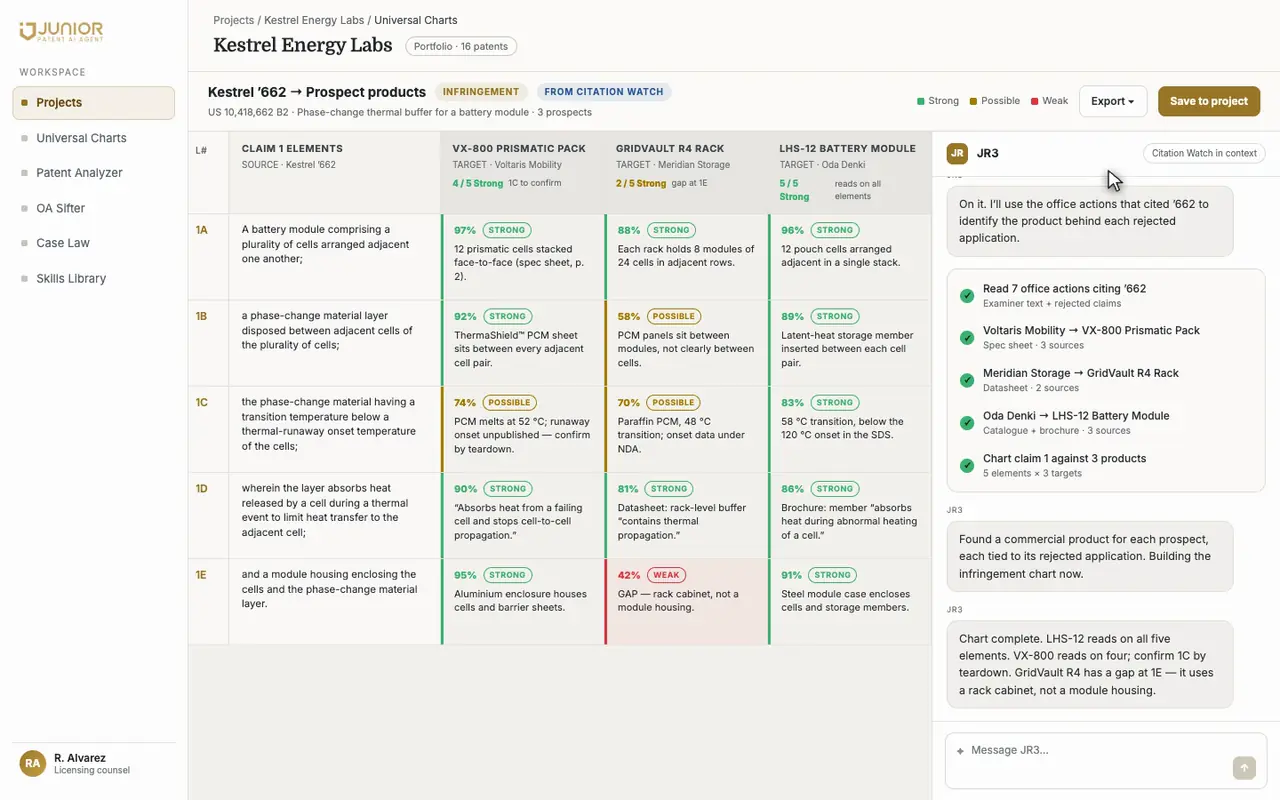Click the "4 / 5 Strong" summary
1280x800 pixels.
478,183
